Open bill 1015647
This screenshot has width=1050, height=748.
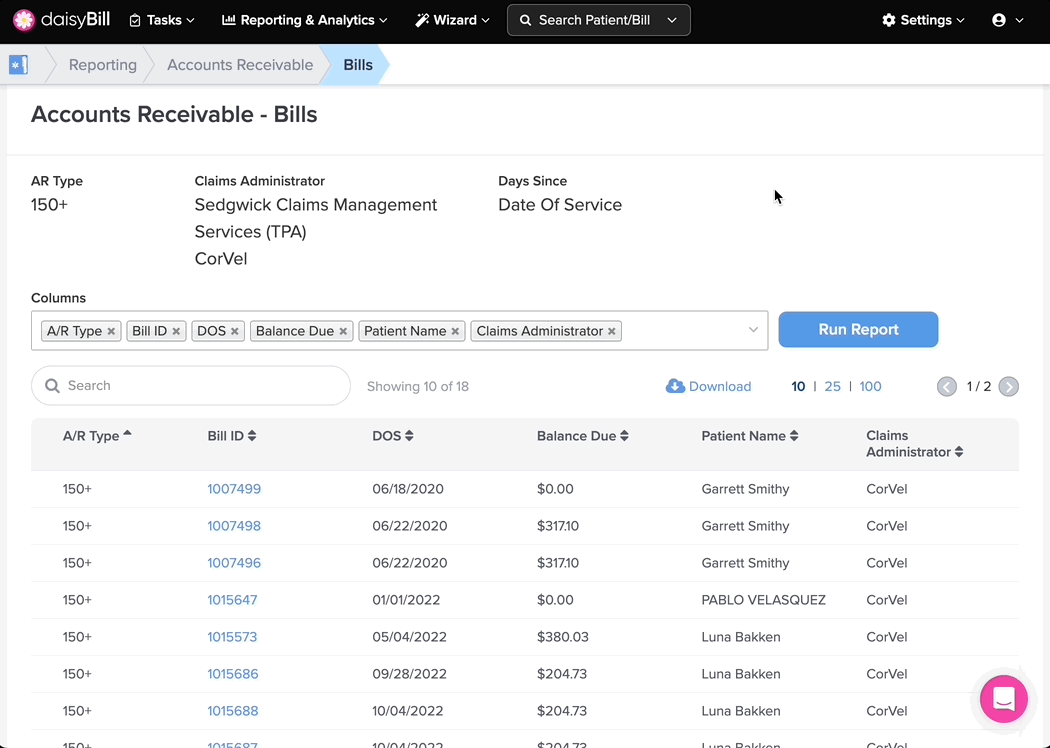[232, 600]
